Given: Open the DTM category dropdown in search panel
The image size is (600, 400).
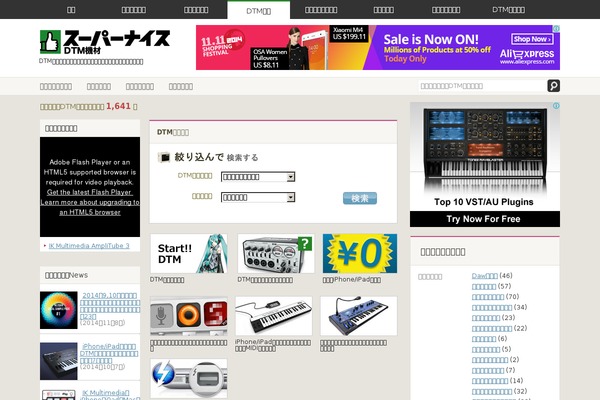Looking at the screenshot, I should pos(258,177).
